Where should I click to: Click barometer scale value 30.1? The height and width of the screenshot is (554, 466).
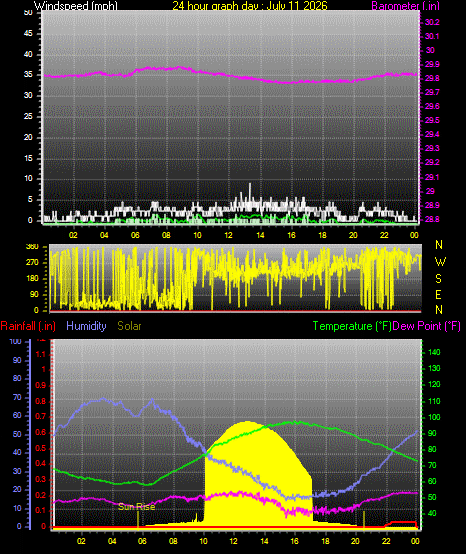click(x=432, y=36)
